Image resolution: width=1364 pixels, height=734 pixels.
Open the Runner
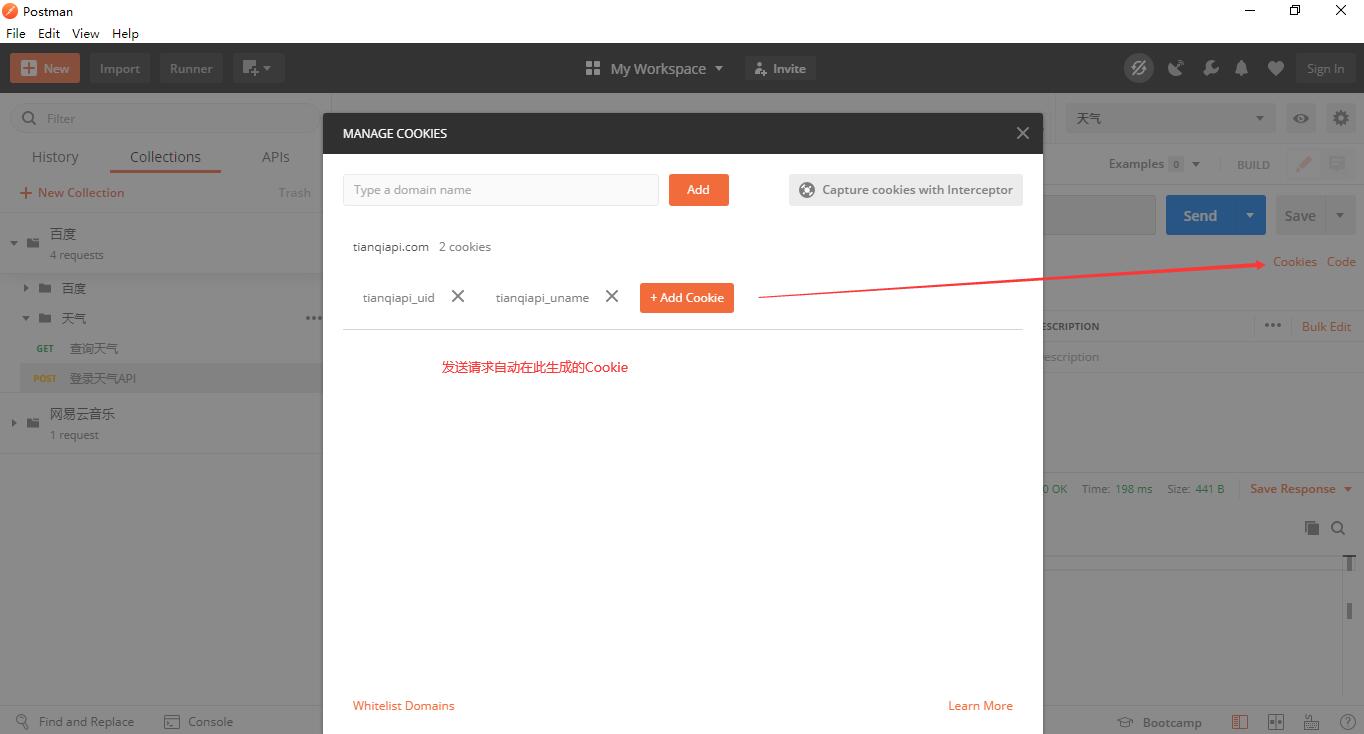191,68
